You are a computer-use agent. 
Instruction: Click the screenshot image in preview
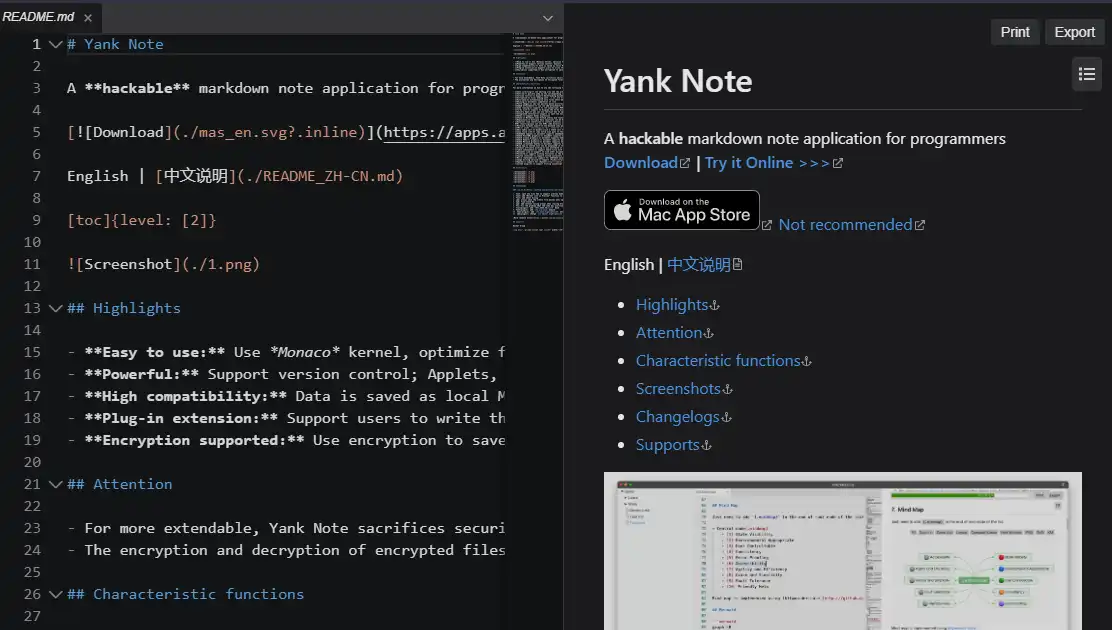tap(843, 551)
